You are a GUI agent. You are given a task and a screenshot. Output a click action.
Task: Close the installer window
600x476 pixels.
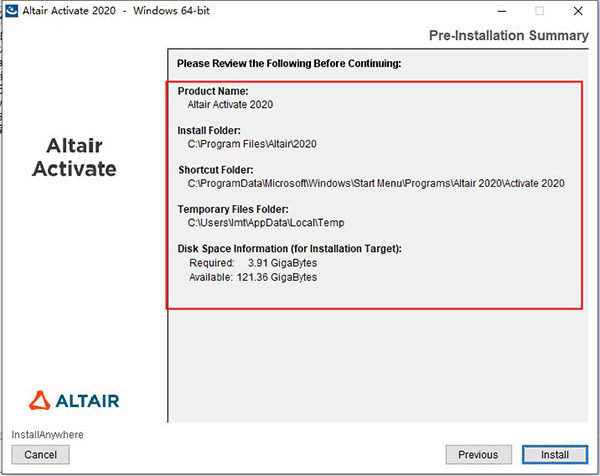[x=578, y=11]
